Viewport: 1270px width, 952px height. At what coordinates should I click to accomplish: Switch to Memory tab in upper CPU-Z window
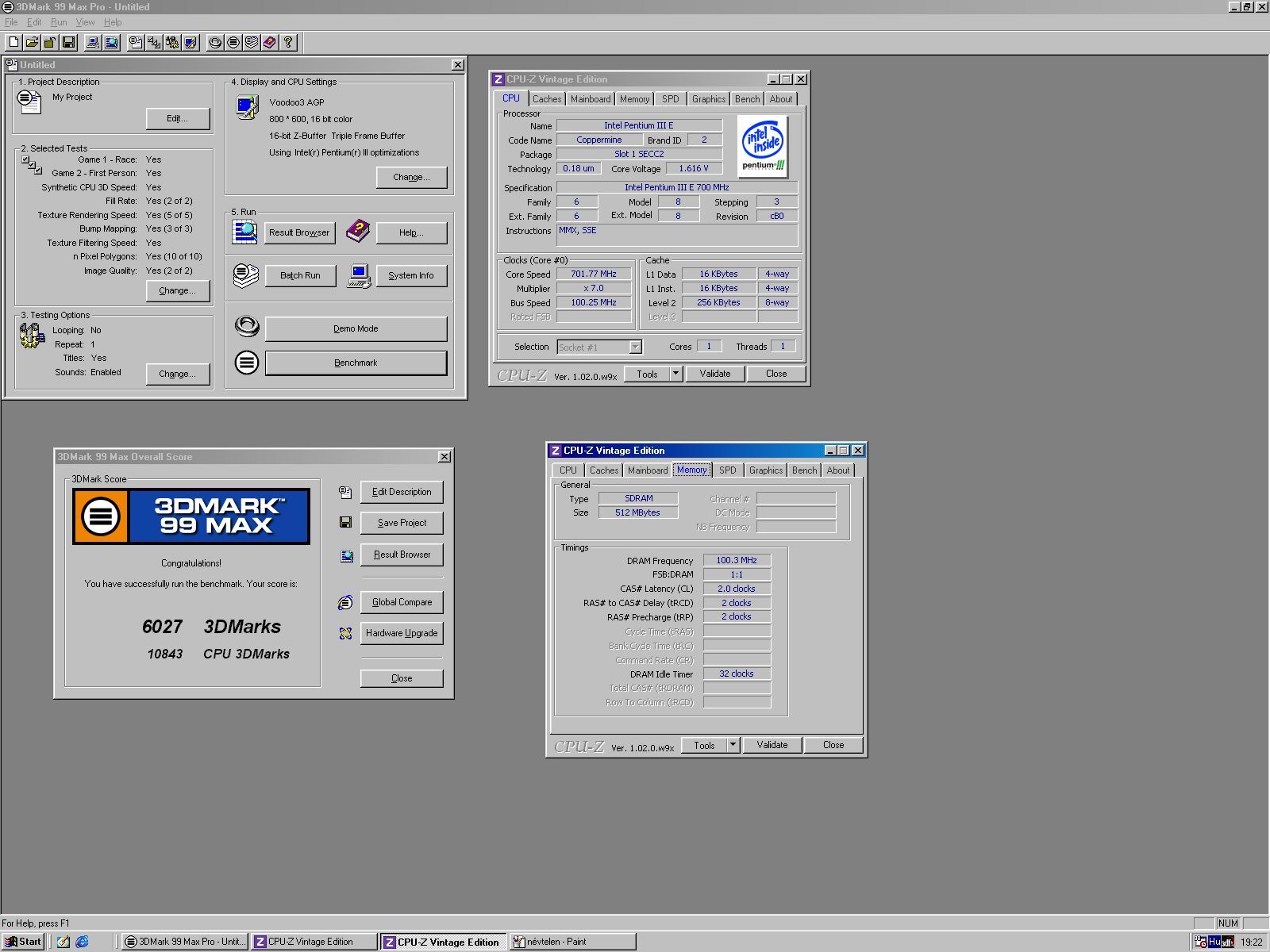(x=634, y=99)
